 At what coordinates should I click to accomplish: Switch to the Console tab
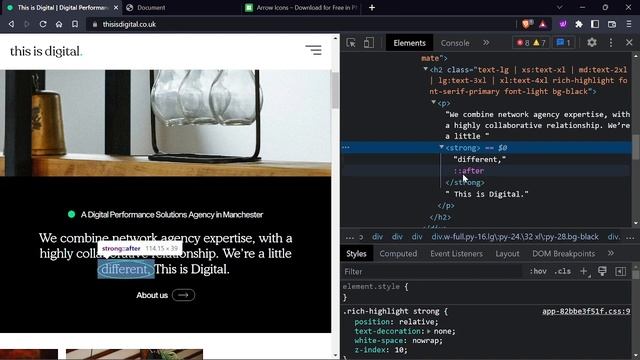[455, 43]
